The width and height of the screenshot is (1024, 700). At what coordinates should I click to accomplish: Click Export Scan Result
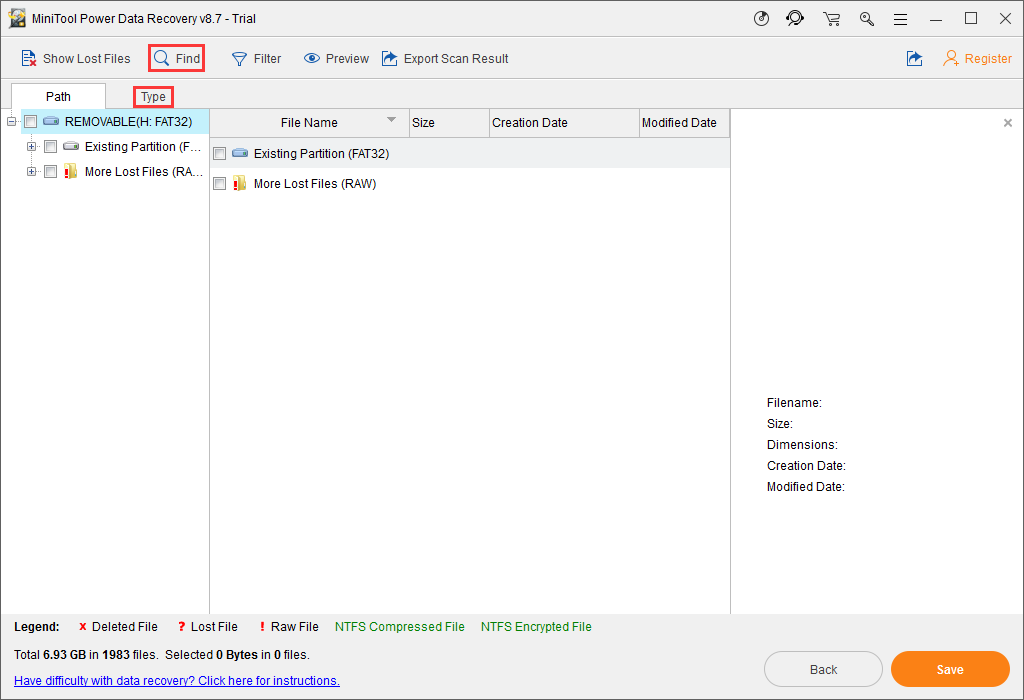(x=444, y=59)
